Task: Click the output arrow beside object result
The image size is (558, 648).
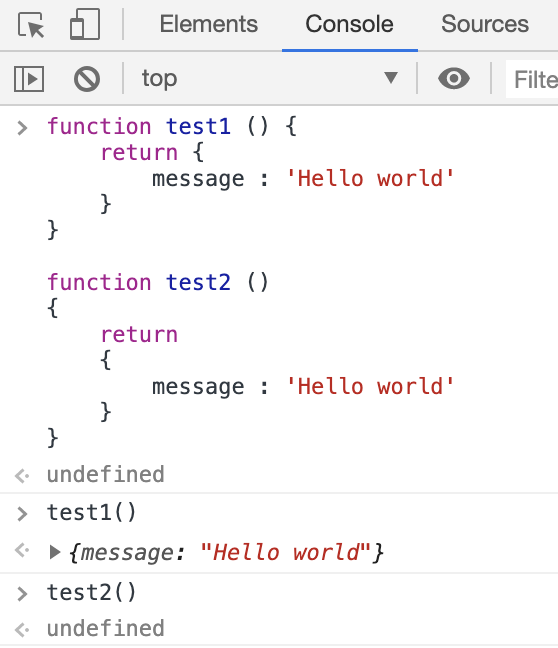Action: tap(22, 550)
